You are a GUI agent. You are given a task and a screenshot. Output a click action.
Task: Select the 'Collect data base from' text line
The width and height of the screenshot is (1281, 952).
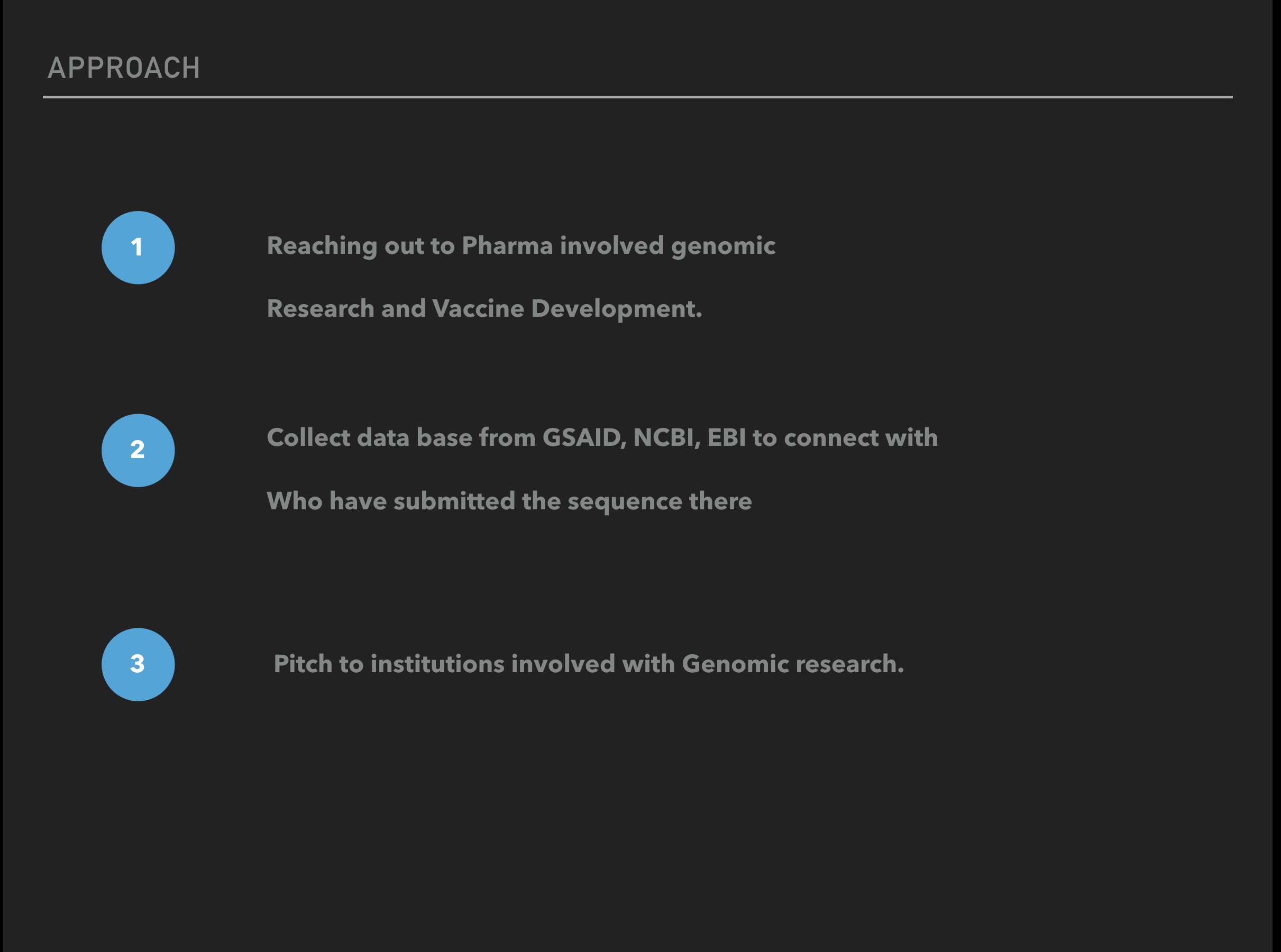click(x=602, y=438)
